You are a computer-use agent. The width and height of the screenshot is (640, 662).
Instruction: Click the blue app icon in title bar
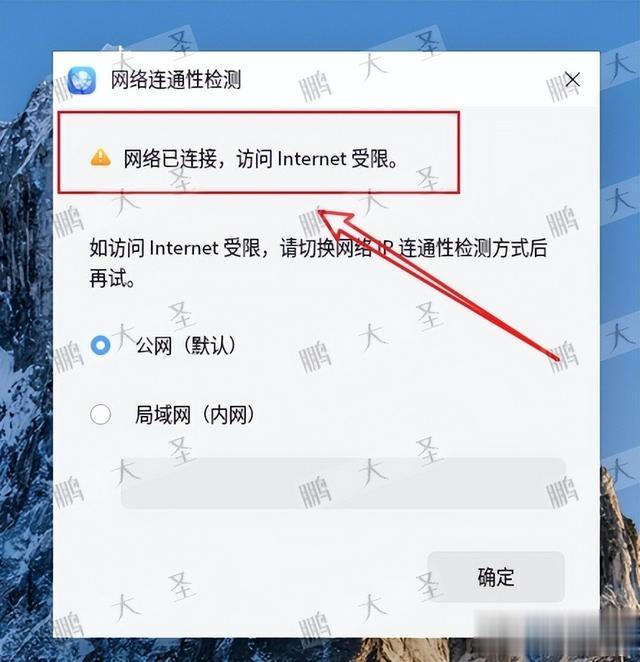pos(81,79)
